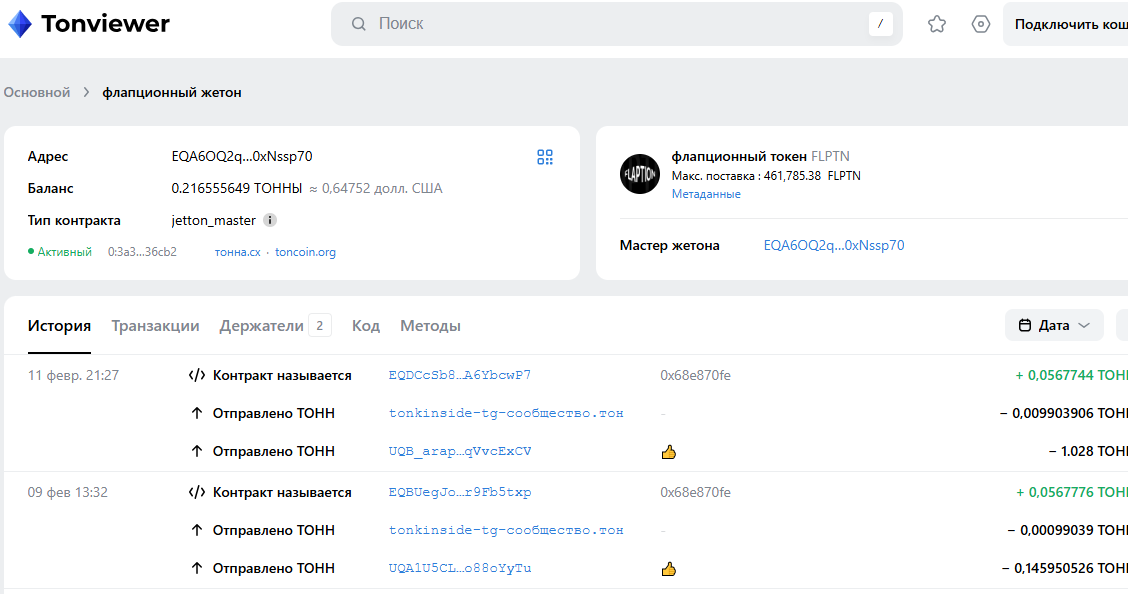Click the slash shortcut key badge
Screen dimensions: 1128x594
click(881, 24)
